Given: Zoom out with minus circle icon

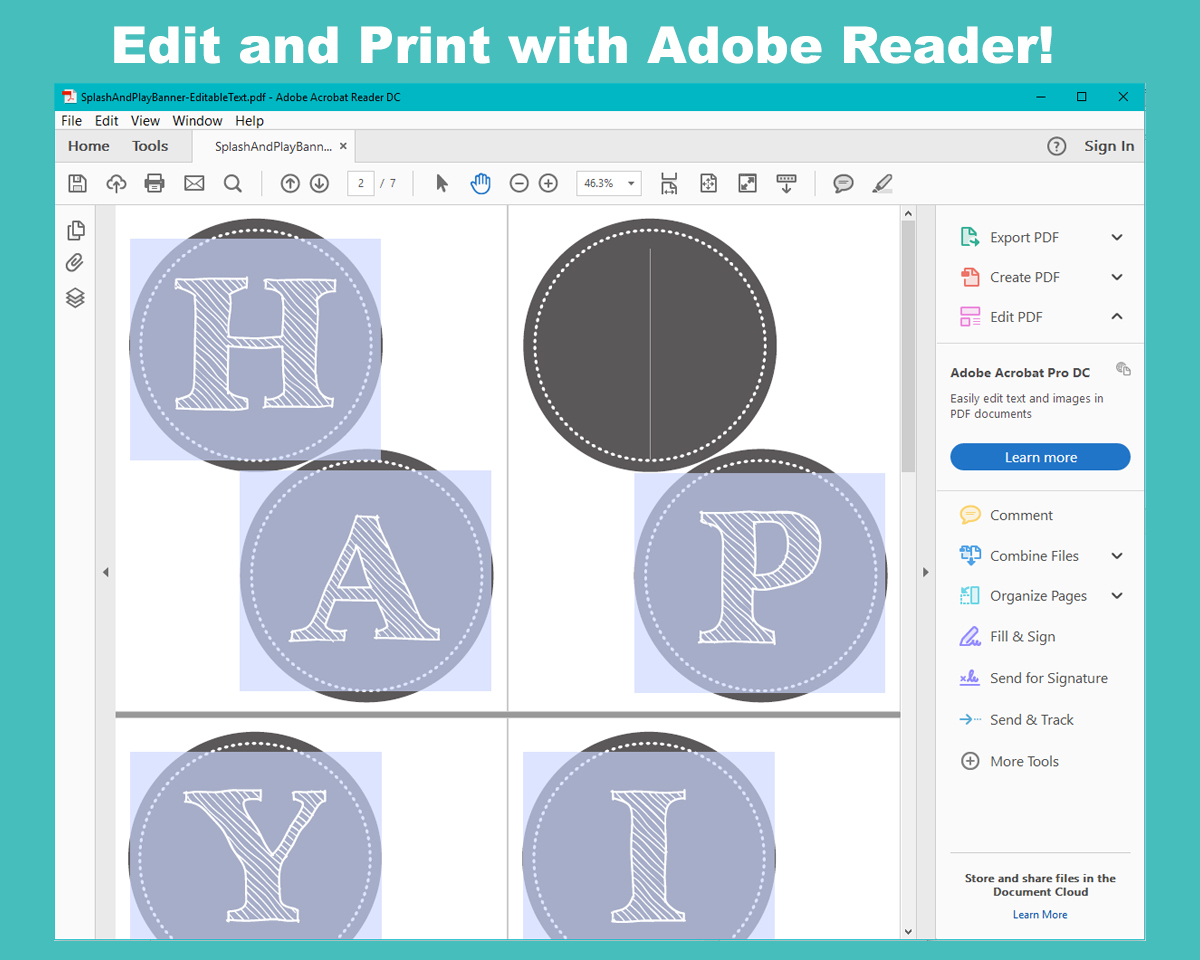Looking at the screenshot, I should [519, 183].
